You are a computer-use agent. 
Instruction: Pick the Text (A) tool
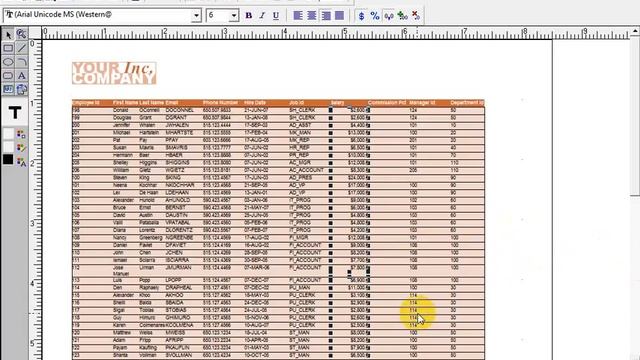(22, 76)
